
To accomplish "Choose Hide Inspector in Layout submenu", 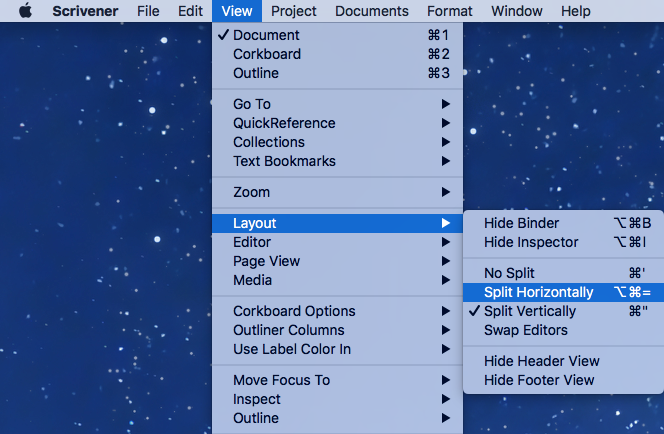I will 564,242.
